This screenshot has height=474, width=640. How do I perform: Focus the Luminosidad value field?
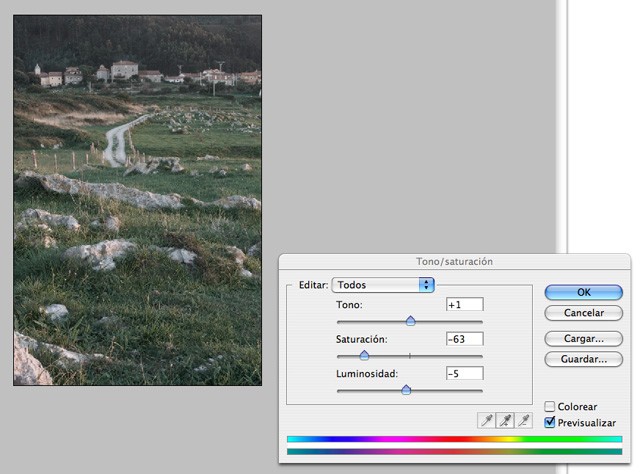tap(465, 373)
